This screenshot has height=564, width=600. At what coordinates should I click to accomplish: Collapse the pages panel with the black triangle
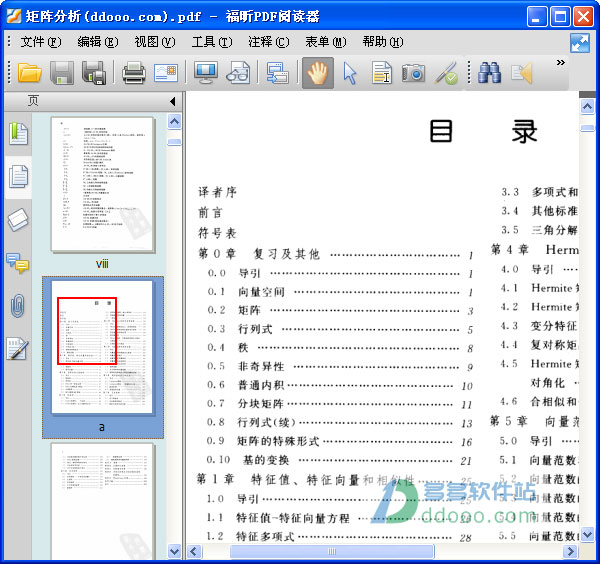click(173, 101)
